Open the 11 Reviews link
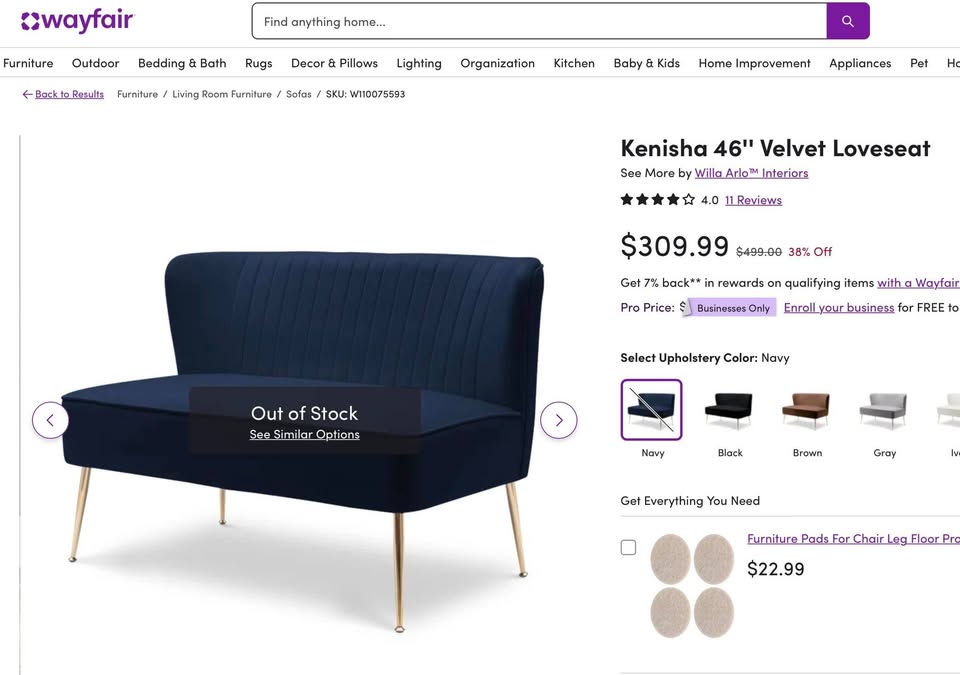 753,200
